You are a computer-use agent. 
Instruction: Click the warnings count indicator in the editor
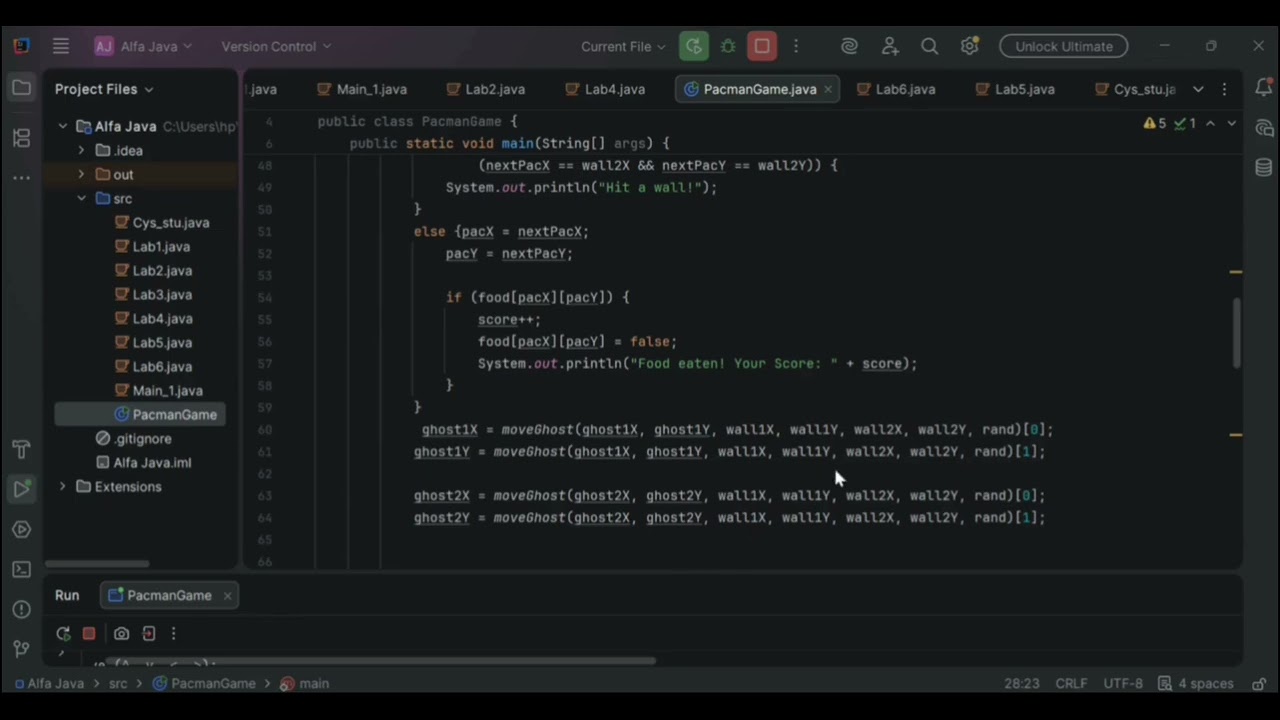[1155, 123]
